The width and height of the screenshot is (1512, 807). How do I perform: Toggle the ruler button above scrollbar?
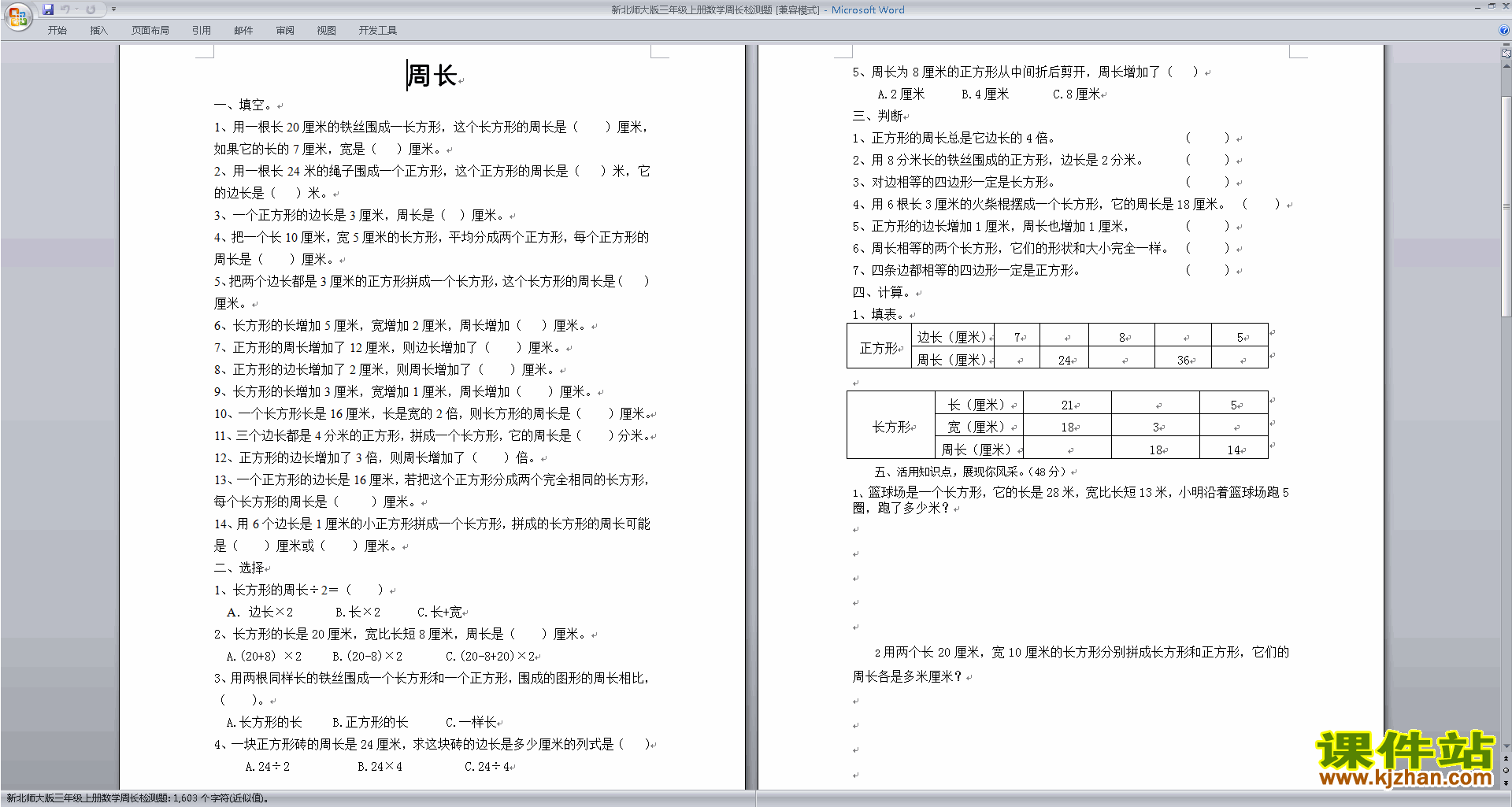click(1506, 53)
